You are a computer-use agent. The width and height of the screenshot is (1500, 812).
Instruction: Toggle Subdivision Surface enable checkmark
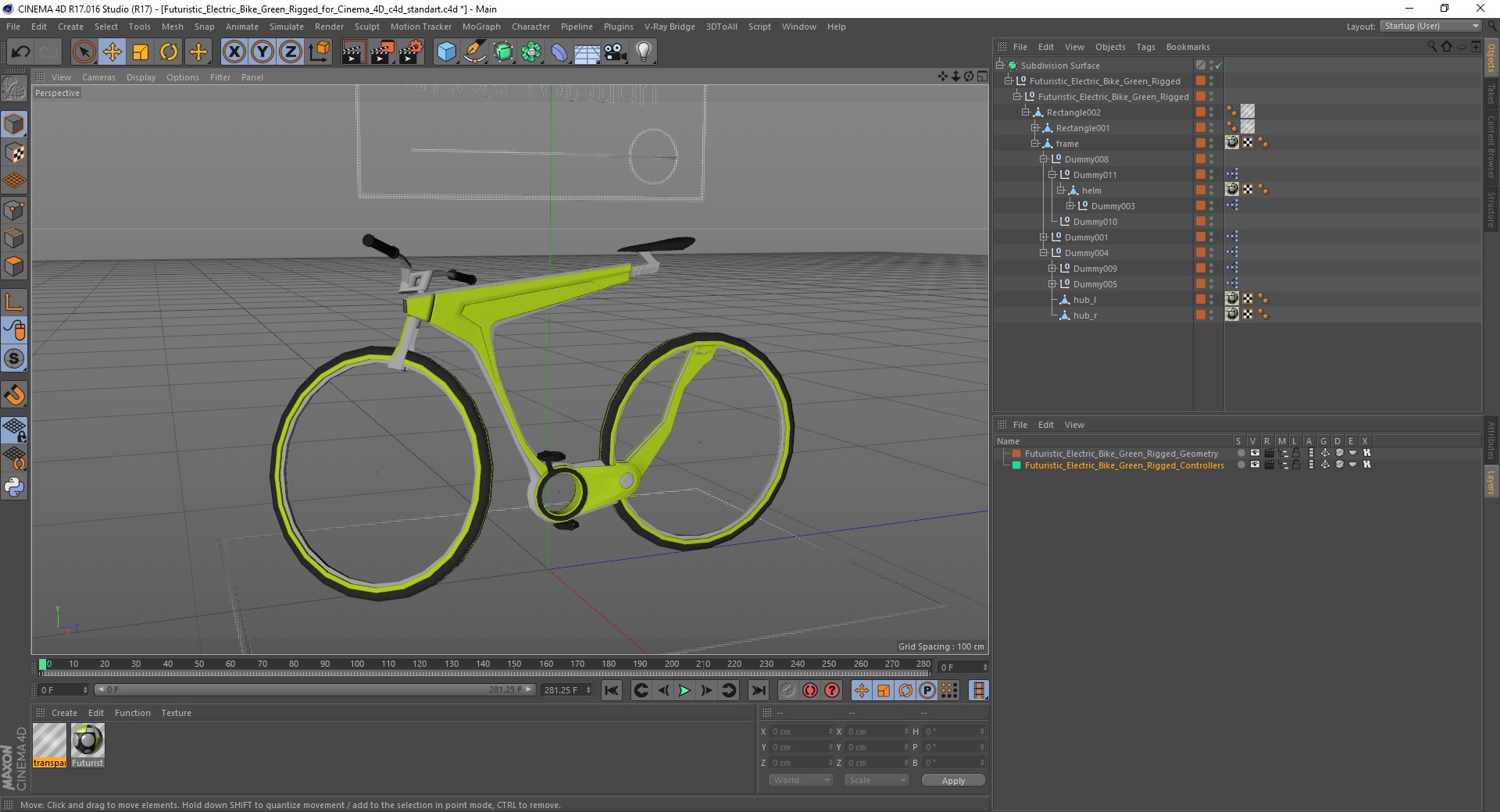[1218, 66]
